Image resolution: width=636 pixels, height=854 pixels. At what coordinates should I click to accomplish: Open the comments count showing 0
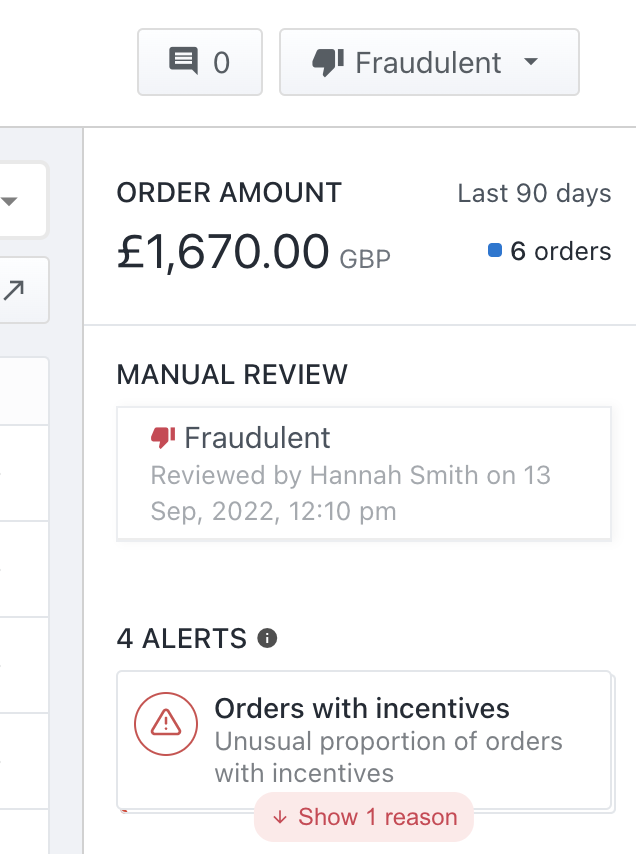click(x=221, y=63)
